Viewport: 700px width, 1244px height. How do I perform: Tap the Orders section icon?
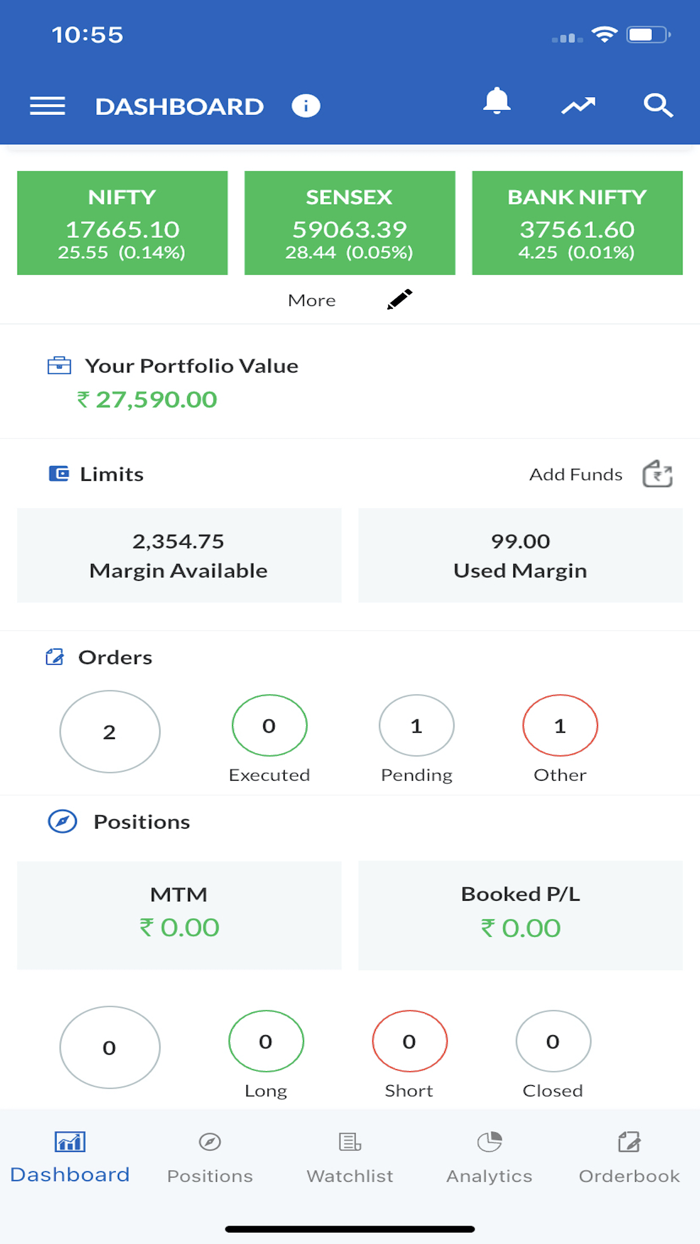click(55, 657)
